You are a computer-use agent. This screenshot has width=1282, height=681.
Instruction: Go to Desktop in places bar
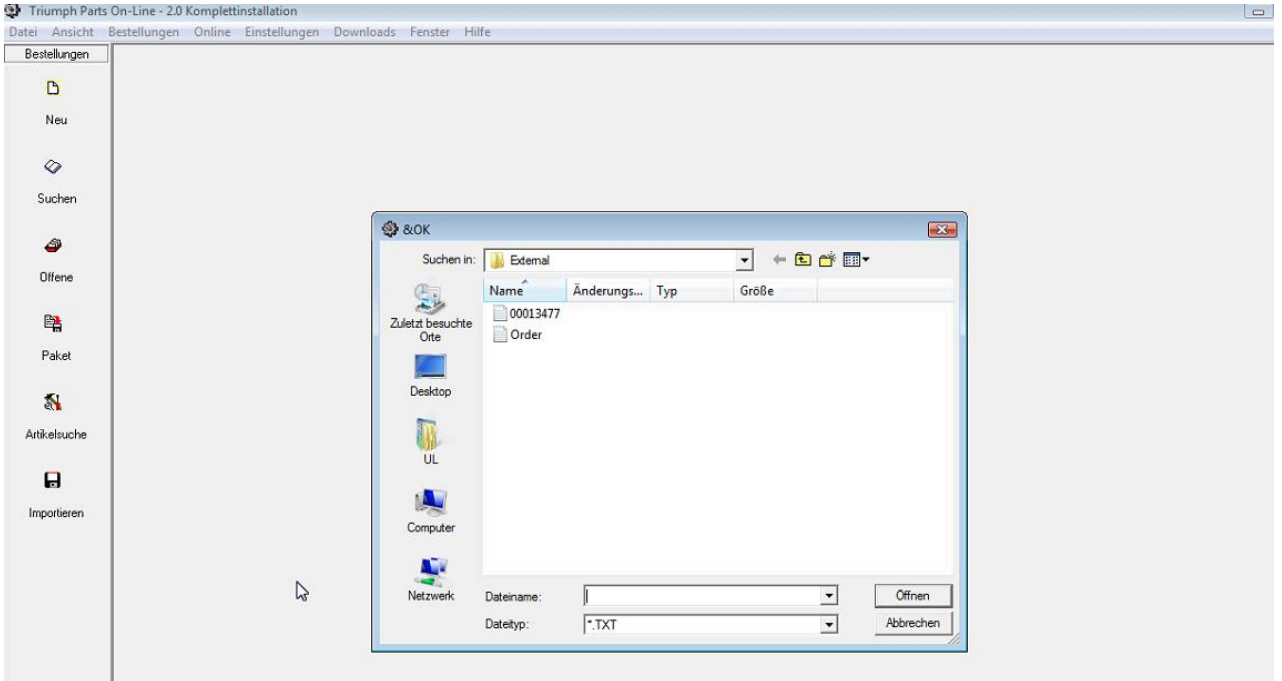point(431,377)
